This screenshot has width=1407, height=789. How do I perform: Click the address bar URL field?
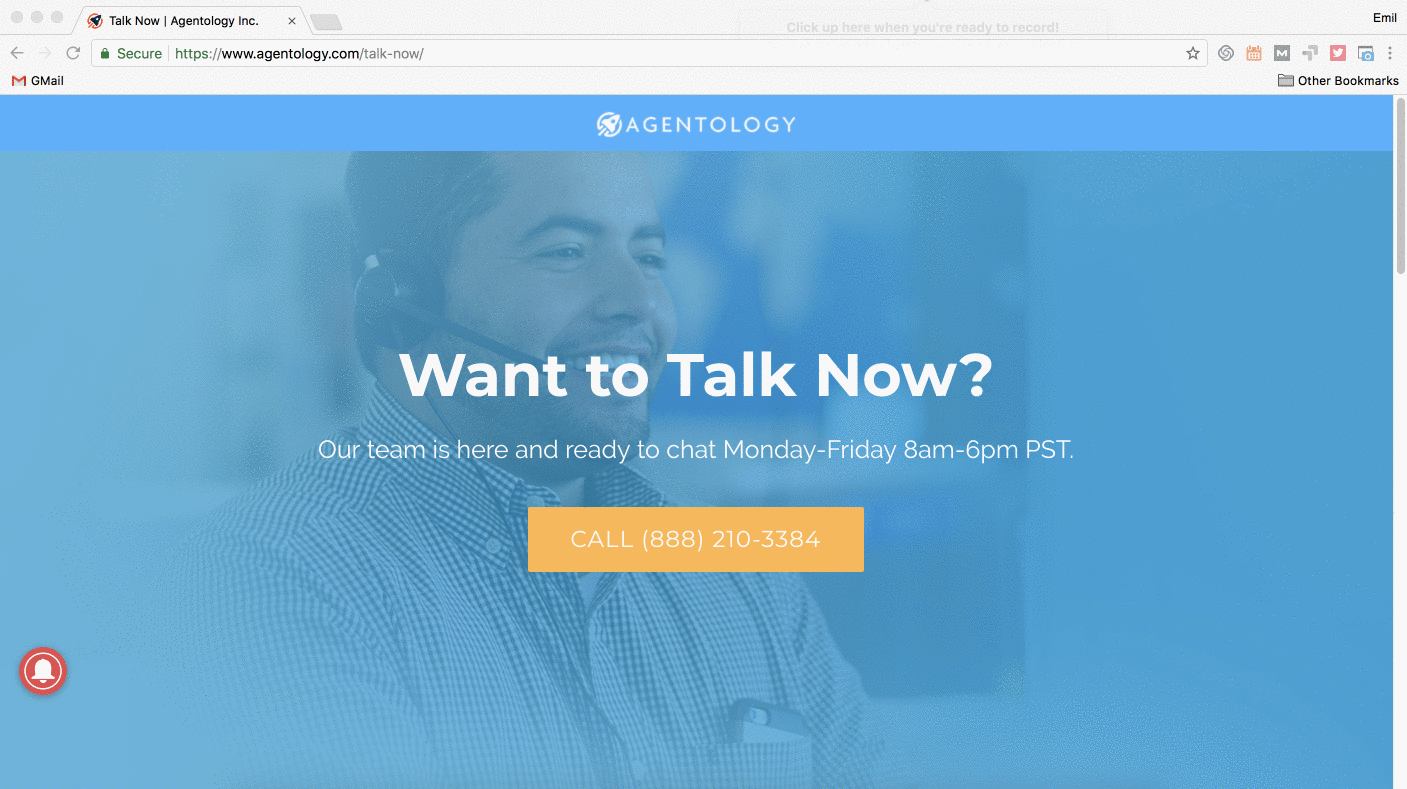640,54
